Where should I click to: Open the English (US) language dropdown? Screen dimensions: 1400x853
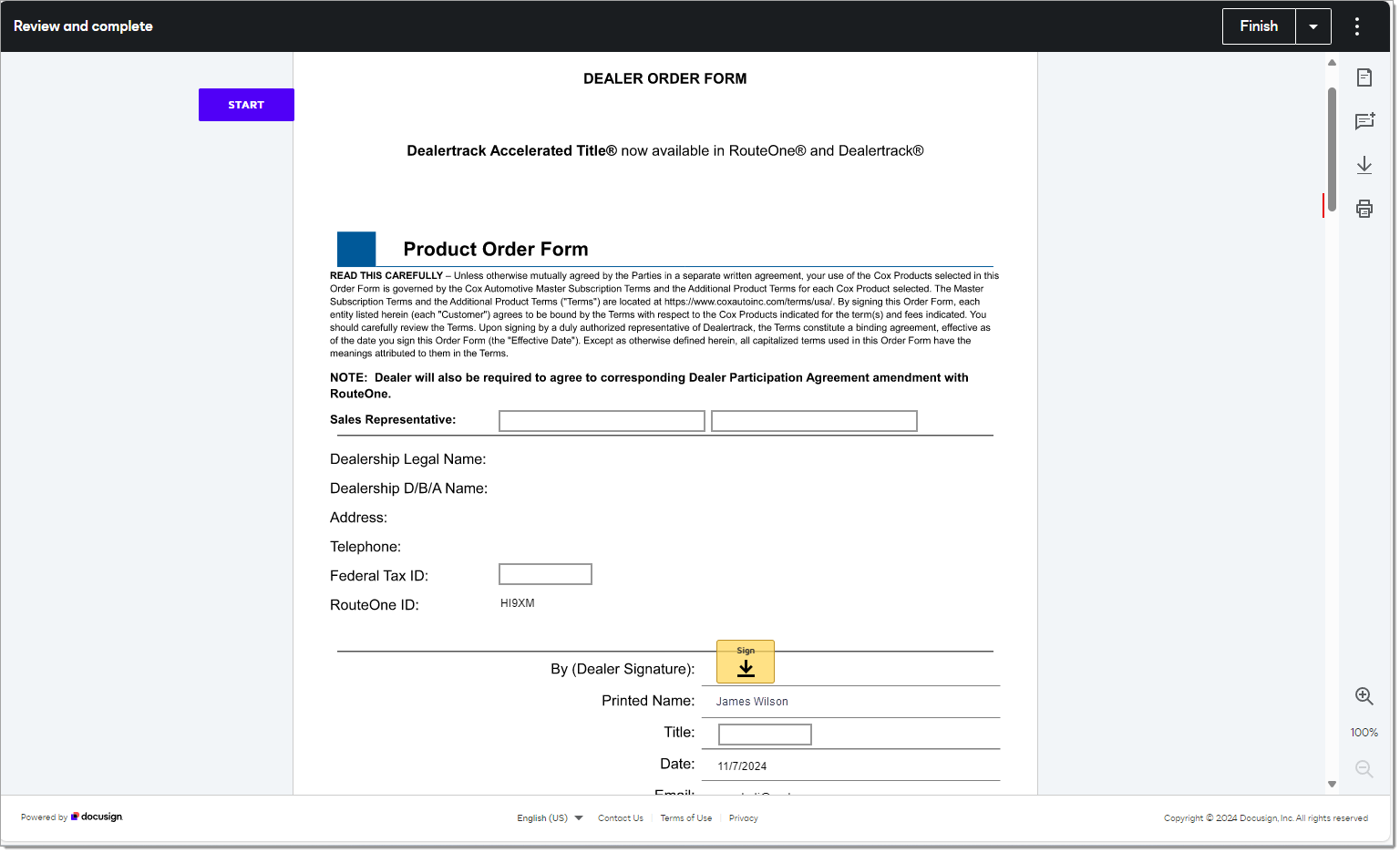(550, 818)
